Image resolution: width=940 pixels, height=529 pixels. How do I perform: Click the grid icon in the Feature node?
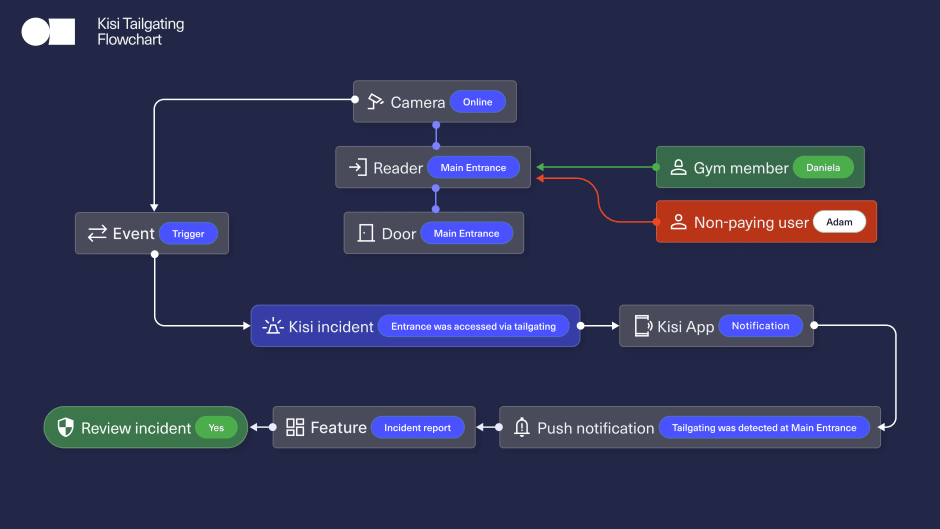tap(295, 427)
